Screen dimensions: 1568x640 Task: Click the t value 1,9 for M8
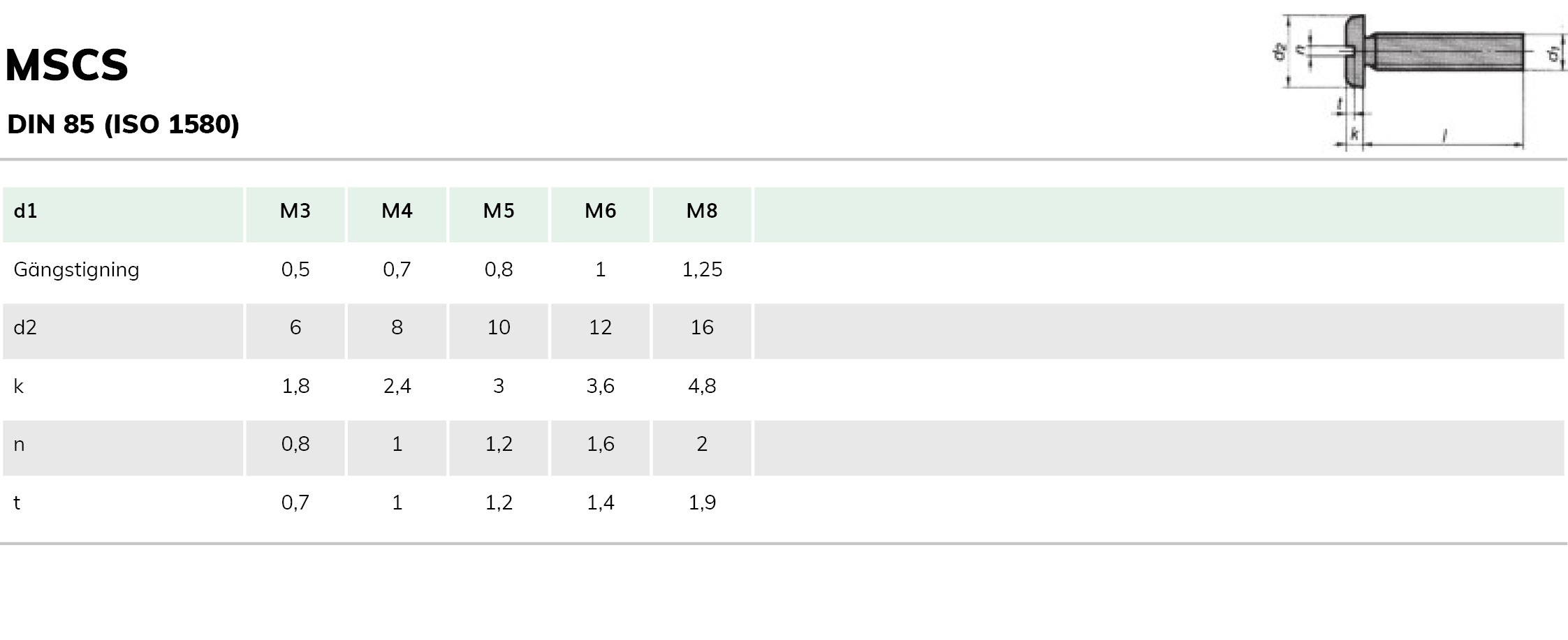[702, 503]
